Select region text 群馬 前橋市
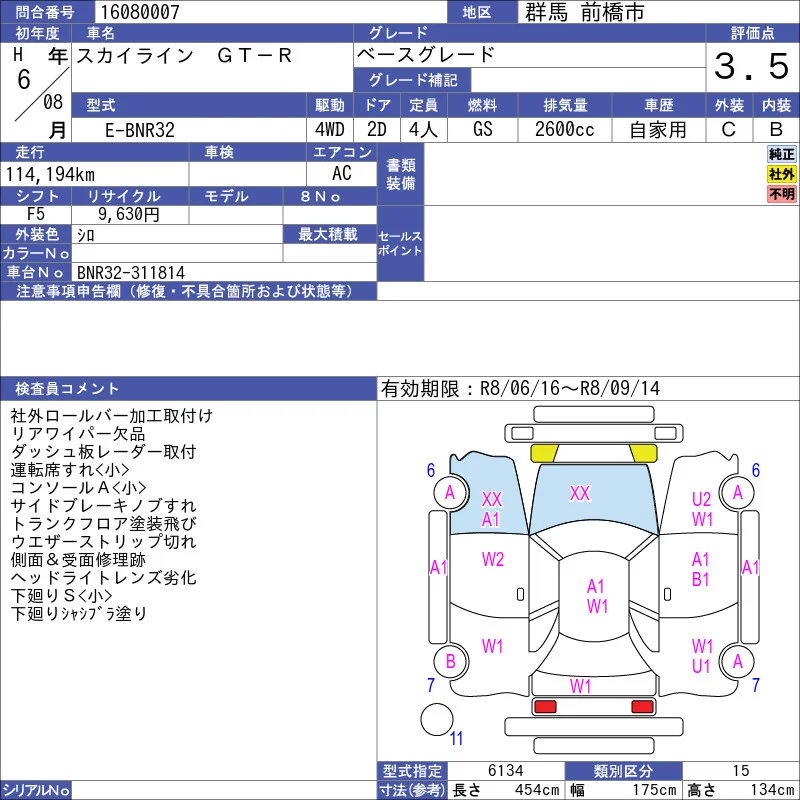The height and width of the screenshot is (800, 800). coord(584,12)
